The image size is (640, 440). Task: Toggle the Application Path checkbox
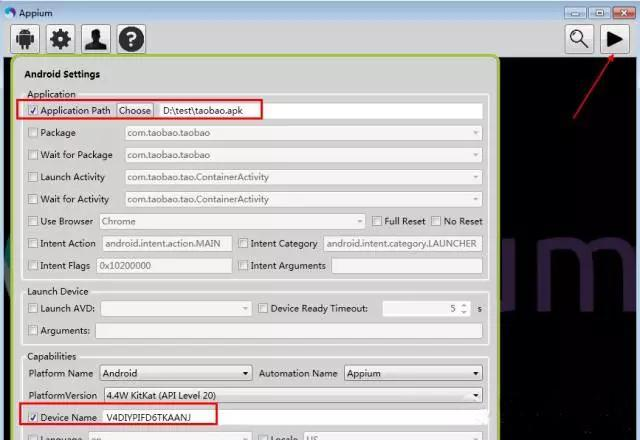[33, 110]
